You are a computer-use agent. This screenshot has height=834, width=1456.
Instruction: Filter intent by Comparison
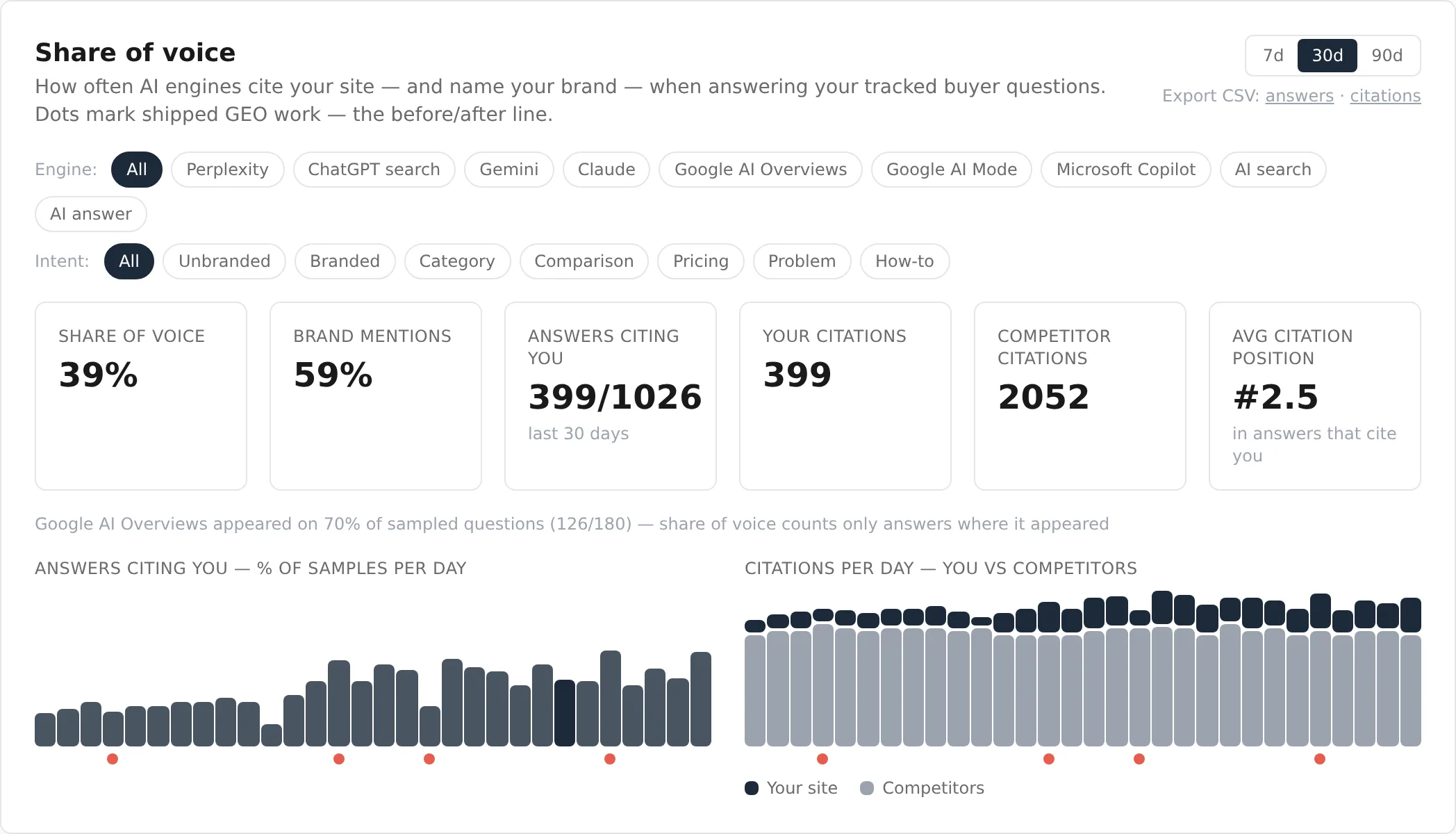pos(584,261)
